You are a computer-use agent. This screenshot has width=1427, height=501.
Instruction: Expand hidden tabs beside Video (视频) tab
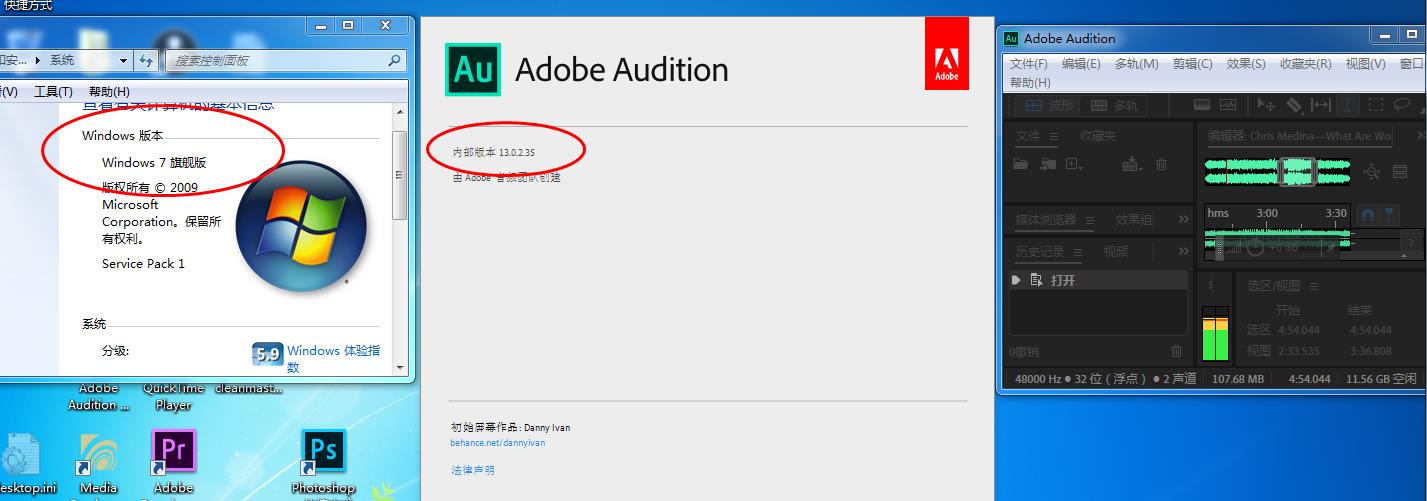point(1183,252)
